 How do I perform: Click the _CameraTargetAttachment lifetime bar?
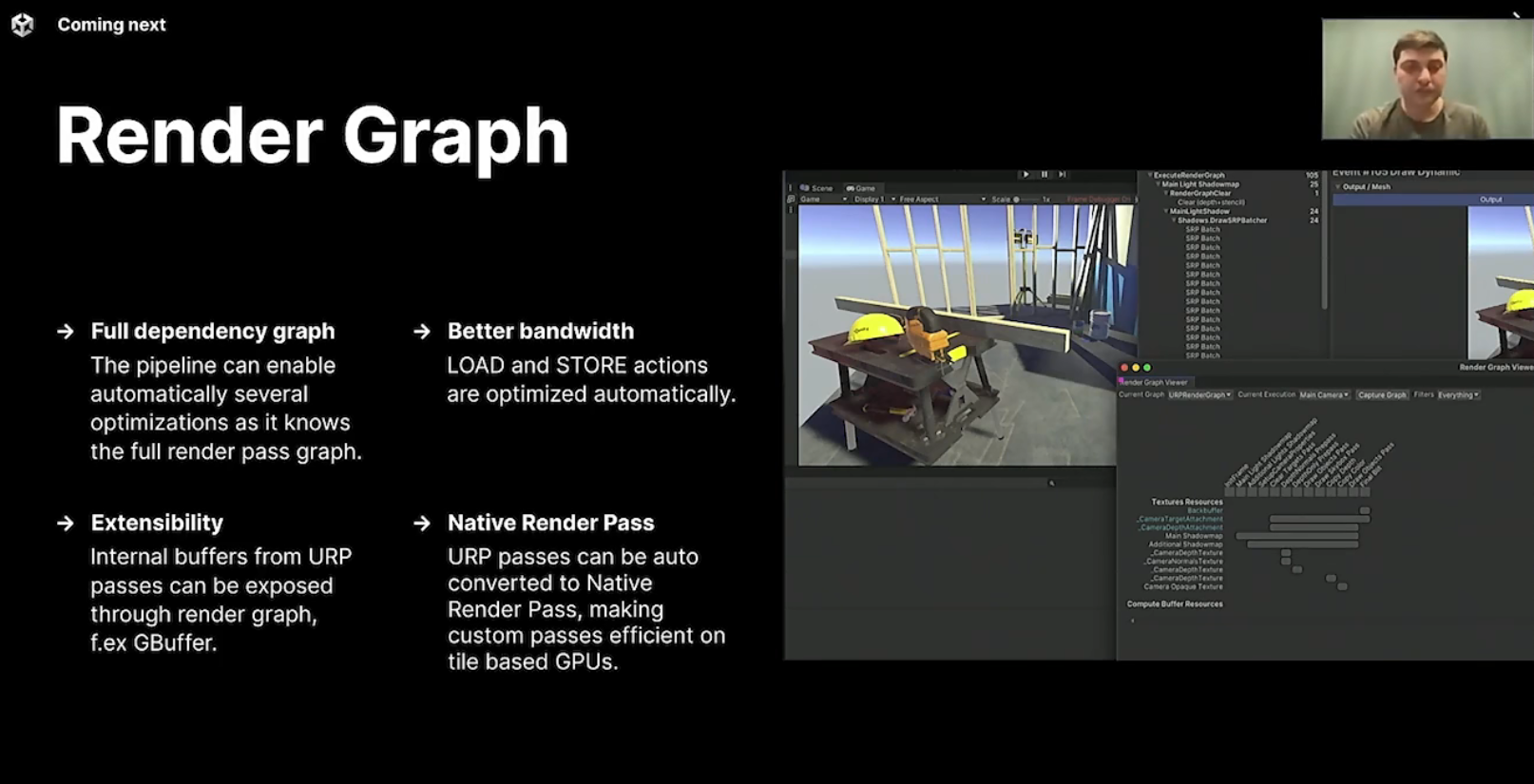pyautogui.click(x=1319, y=519)
